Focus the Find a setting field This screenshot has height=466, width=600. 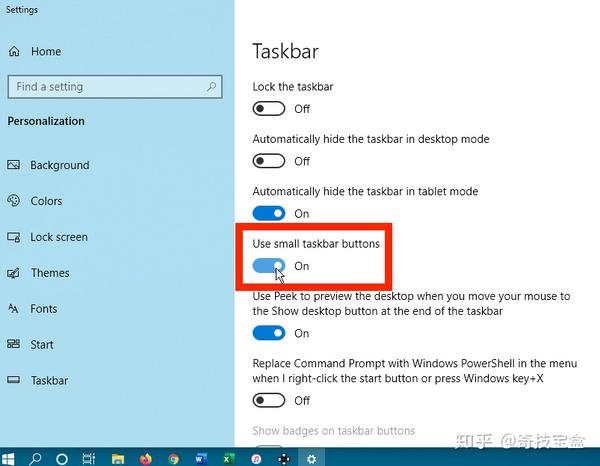[x=115, y=87]
